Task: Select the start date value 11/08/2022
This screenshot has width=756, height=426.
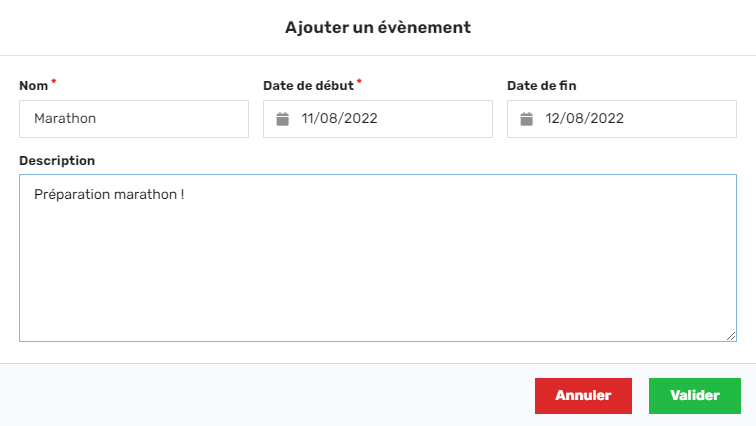Action: coord(339,119)
